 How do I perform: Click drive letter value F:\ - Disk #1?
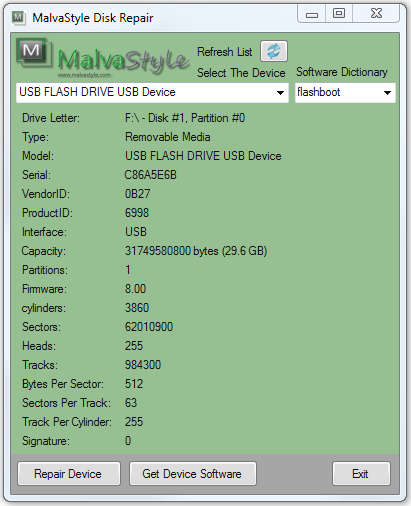tap(185, 118)
